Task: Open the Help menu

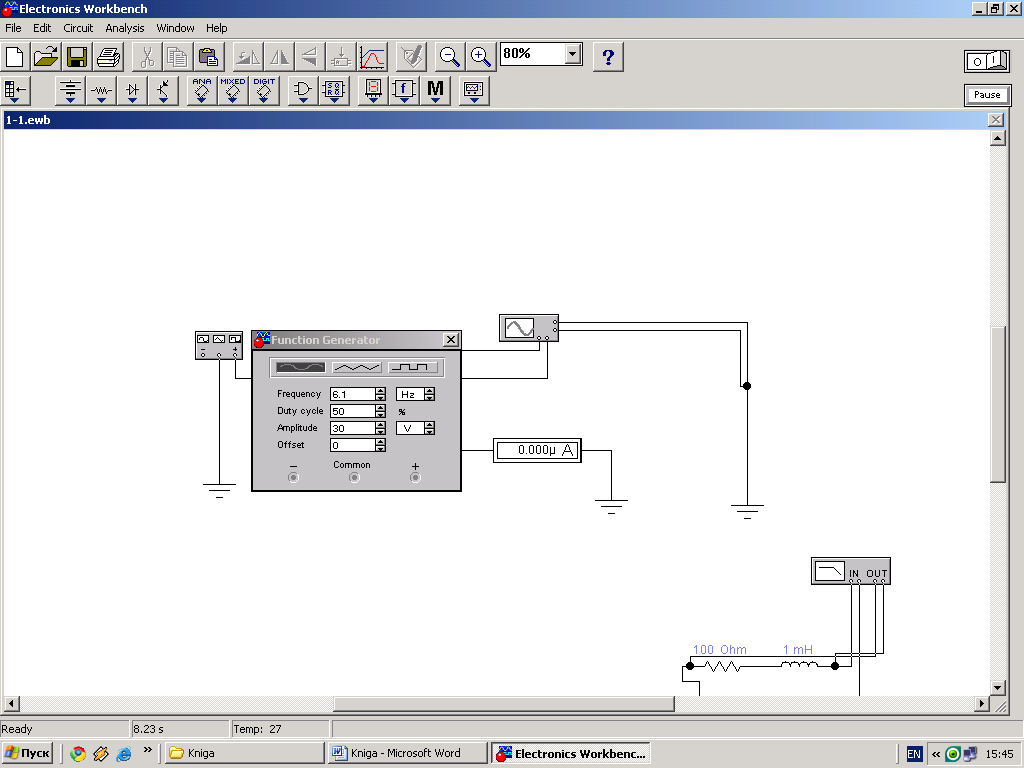Action: click(216, 28)
